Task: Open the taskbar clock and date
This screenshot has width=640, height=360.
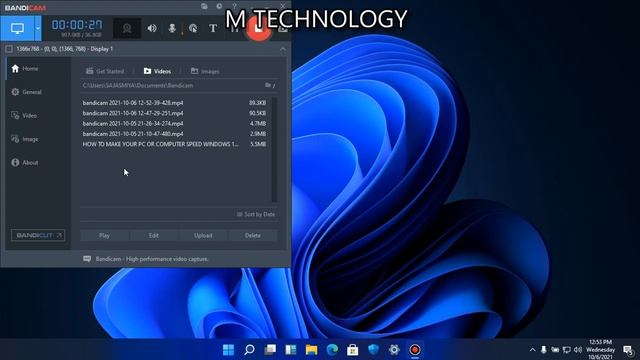Action: [x=600, y=349]
